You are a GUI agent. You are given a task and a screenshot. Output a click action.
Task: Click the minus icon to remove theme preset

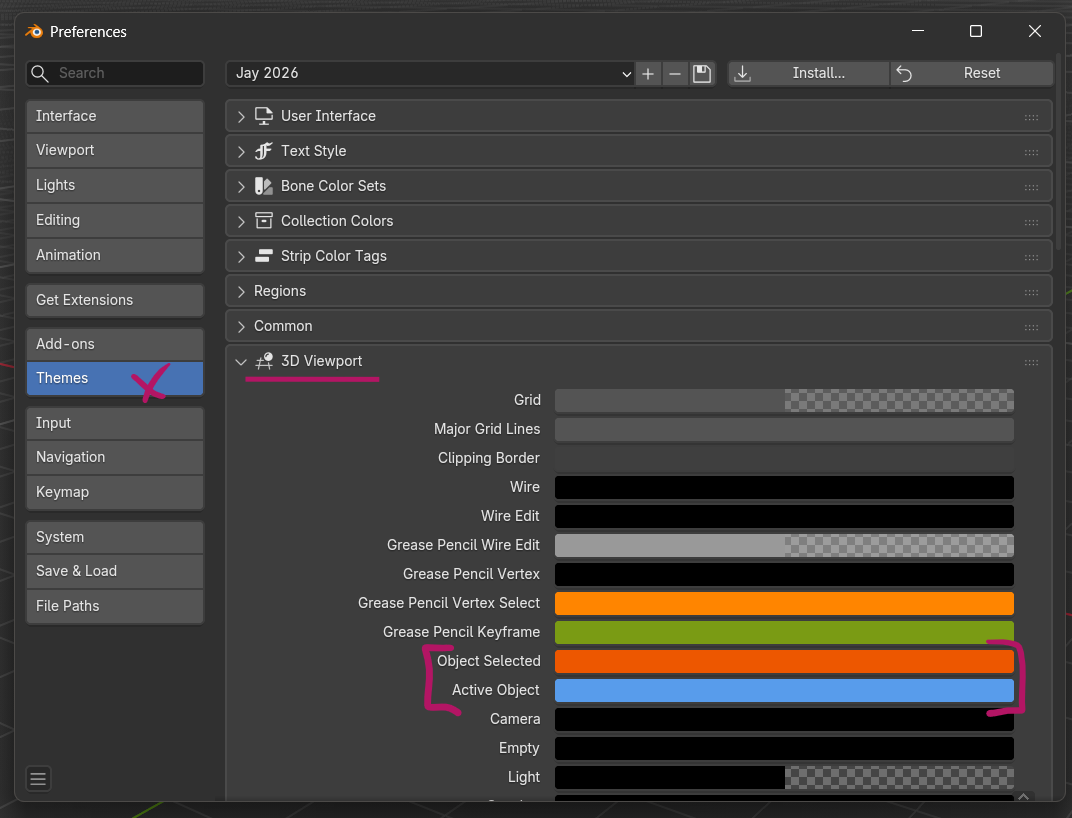click(675, 74)
